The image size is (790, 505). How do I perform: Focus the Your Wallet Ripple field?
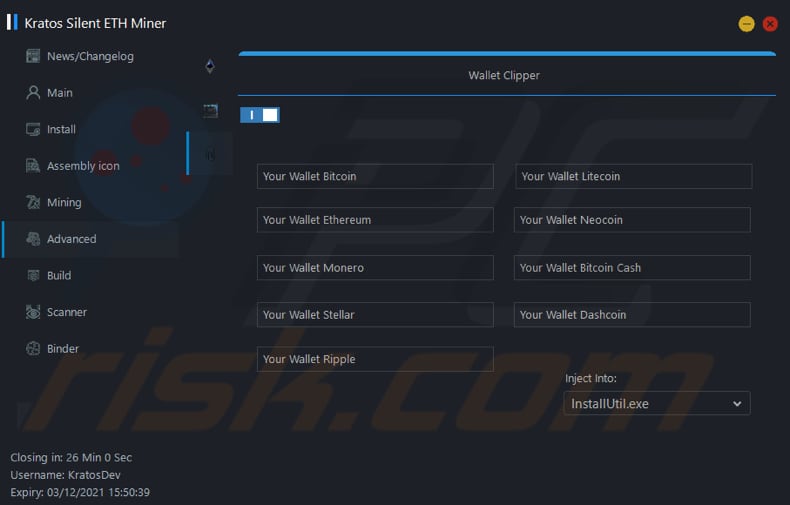[375, 359]
